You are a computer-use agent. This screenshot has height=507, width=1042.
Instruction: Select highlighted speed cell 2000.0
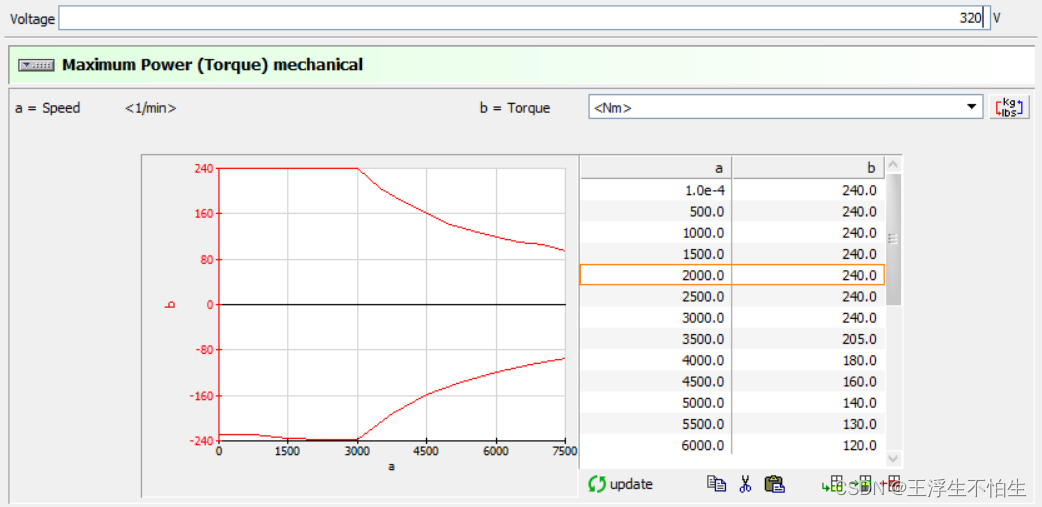tap(656, 275)
